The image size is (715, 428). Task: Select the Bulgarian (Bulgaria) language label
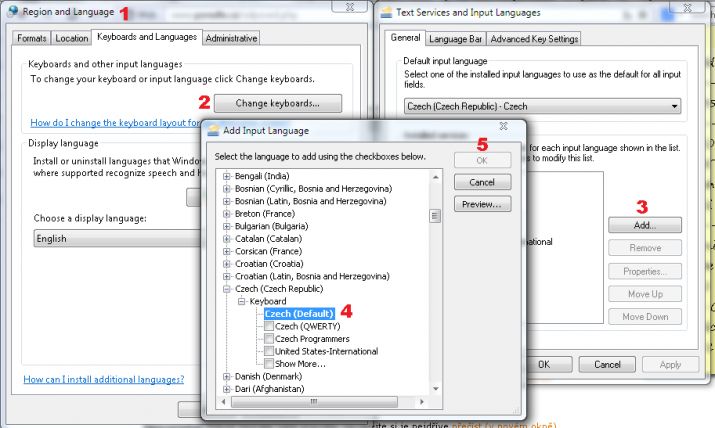271,226
